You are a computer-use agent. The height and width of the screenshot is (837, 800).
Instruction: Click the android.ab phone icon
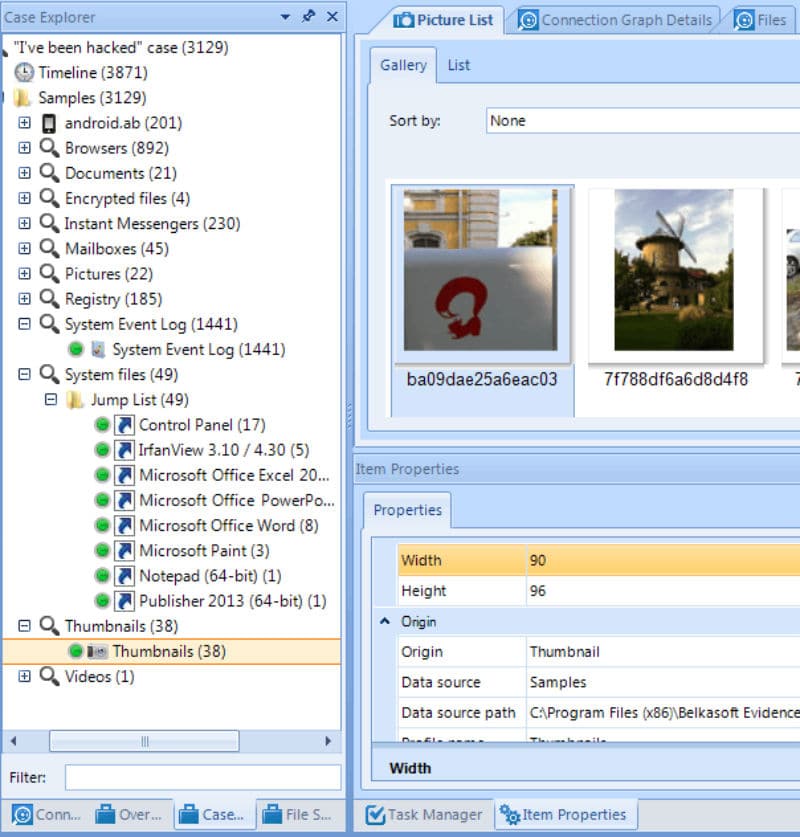click(48, 123)
